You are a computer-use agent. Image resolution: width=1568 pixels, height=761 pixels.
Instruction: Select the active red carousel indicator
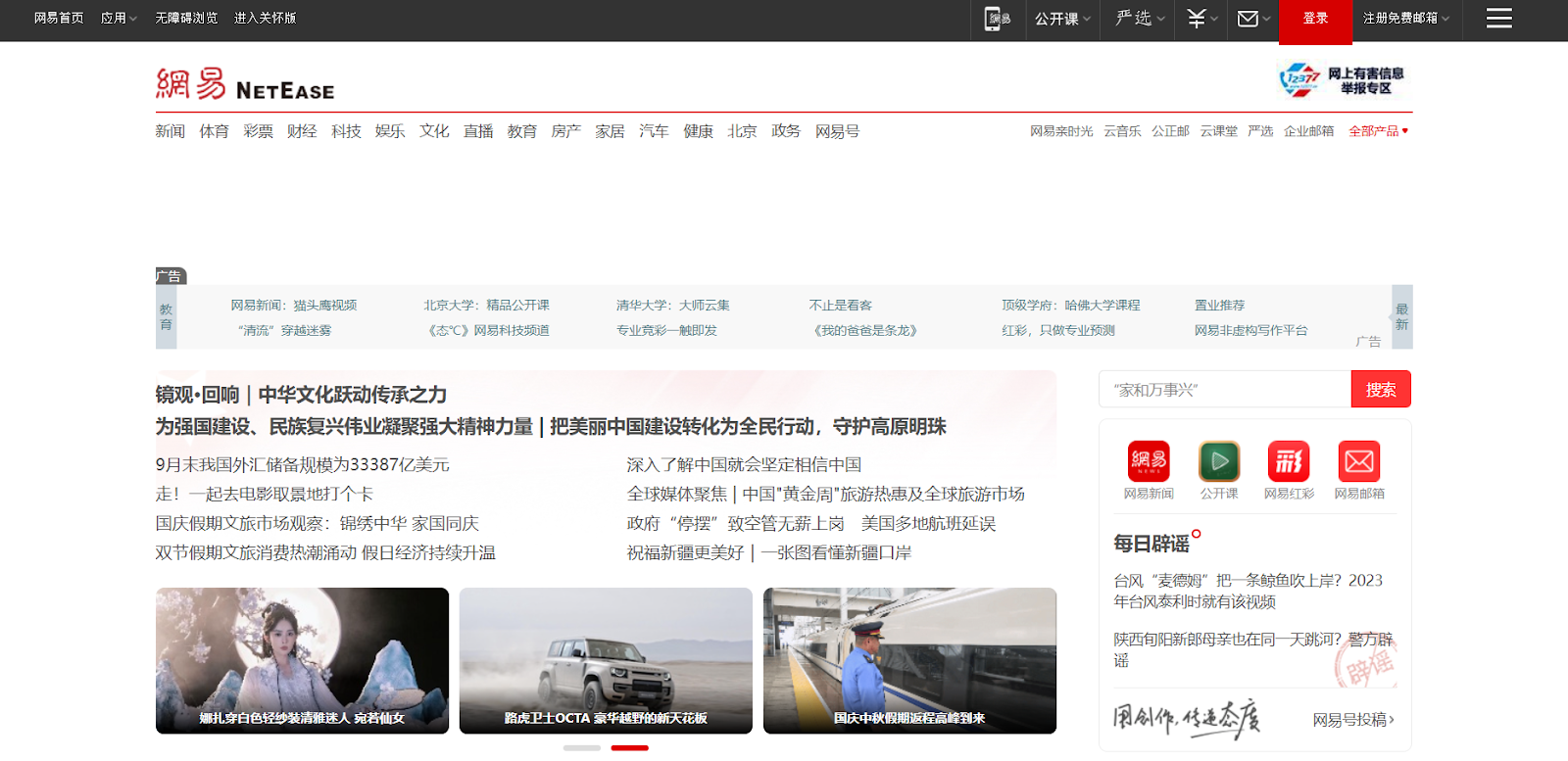629,747
